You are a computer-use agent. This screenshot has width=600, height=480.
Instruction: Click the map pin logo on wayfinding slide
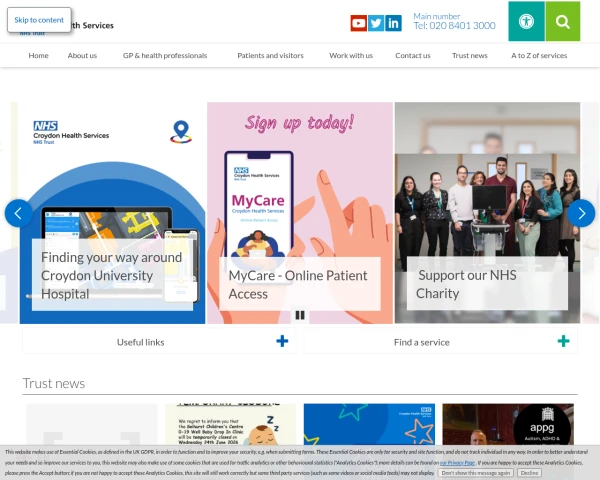point(181,132)
